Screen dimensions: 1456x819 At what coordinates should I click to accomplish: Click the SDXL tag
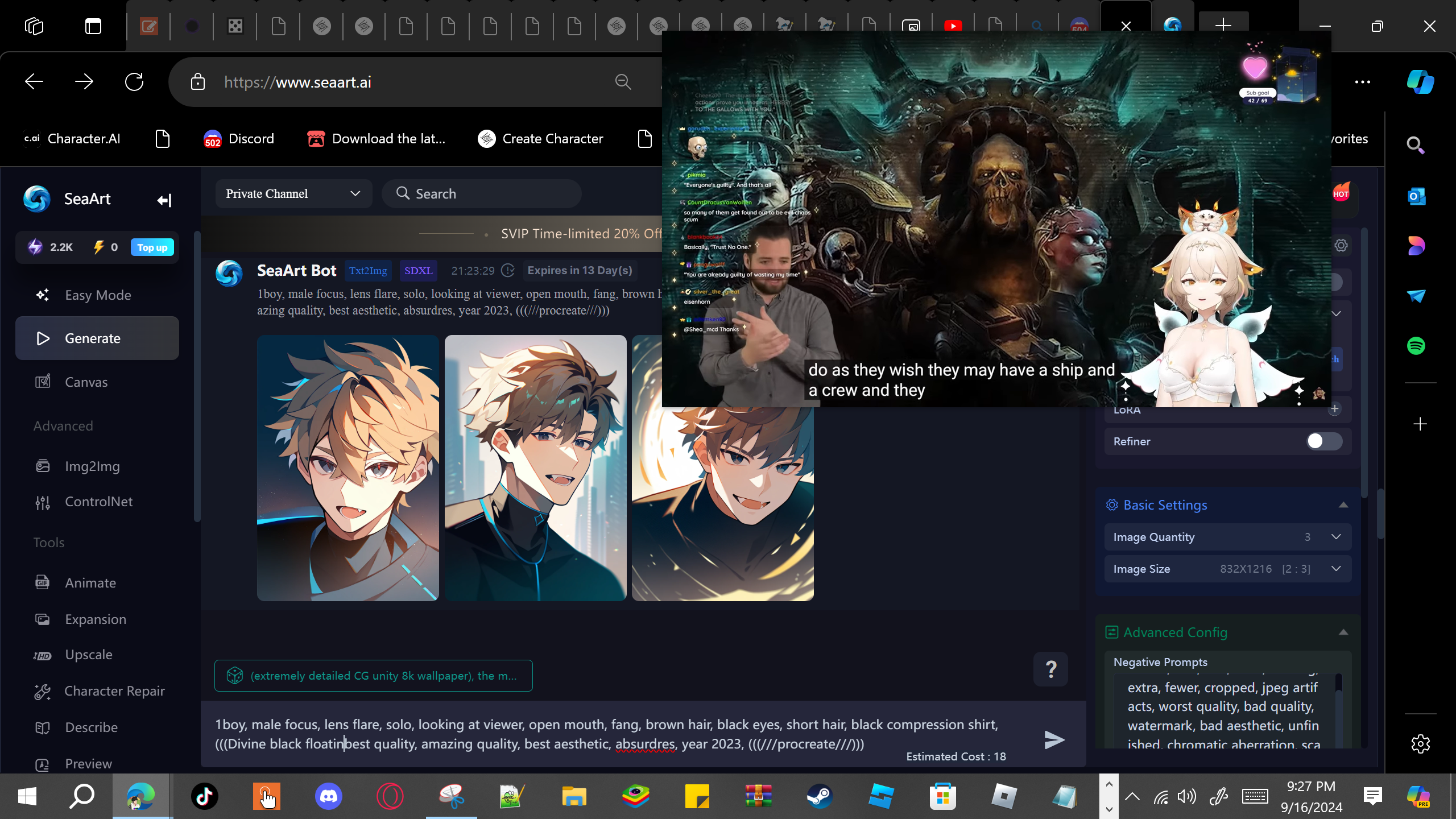pos(418,271)
